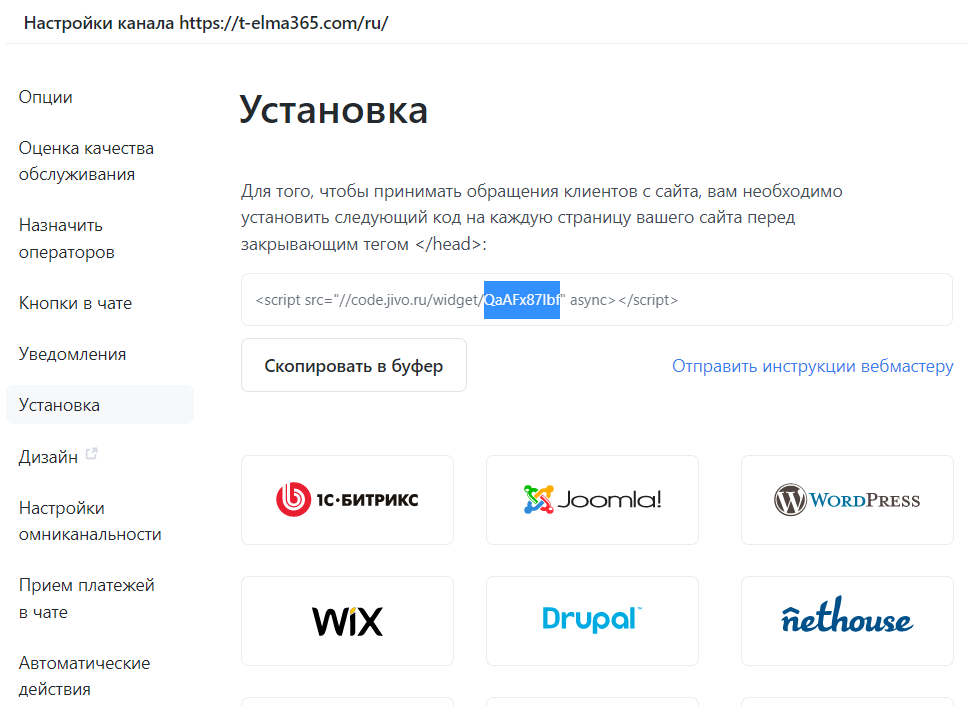Viewport: 967px width, 707px height.
Task: Click the widget script code field
Action: (596, 300)
